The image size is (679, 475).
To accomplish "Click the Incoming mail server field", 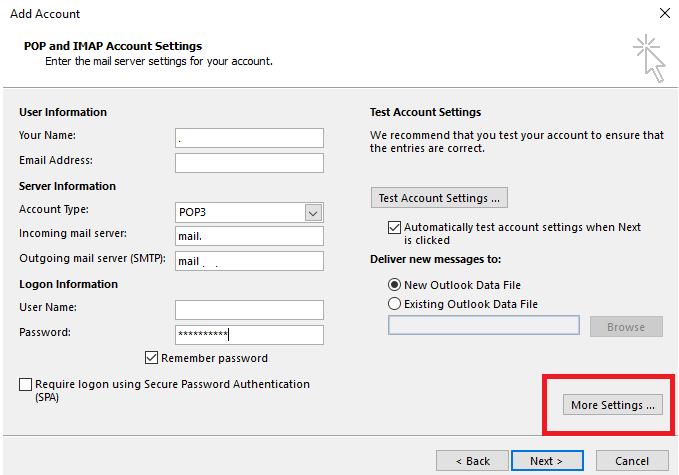I will click(249, 236).
